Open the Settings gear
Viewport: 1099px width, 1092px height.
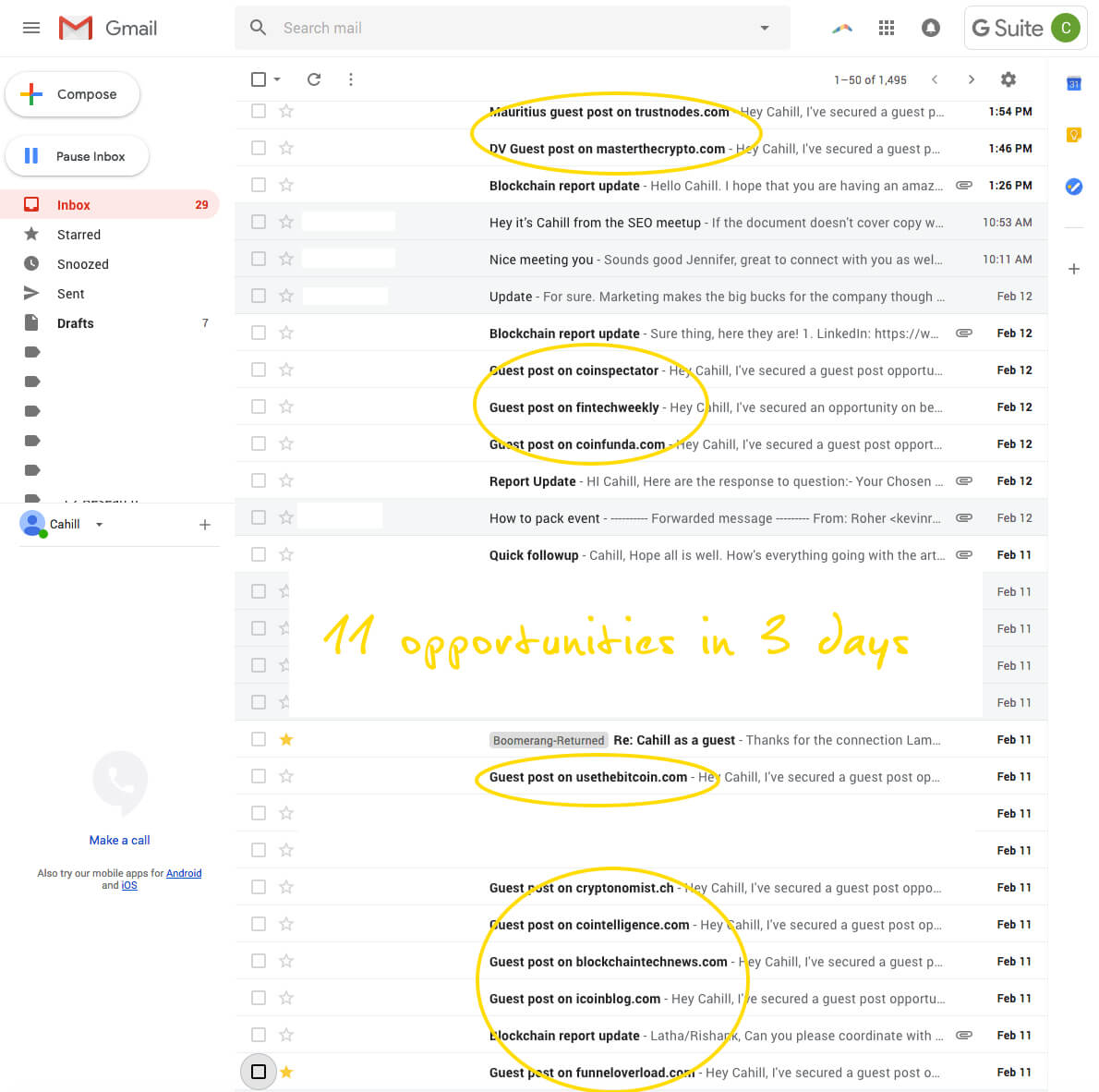pyautogui.click(x=1008, y=79)
